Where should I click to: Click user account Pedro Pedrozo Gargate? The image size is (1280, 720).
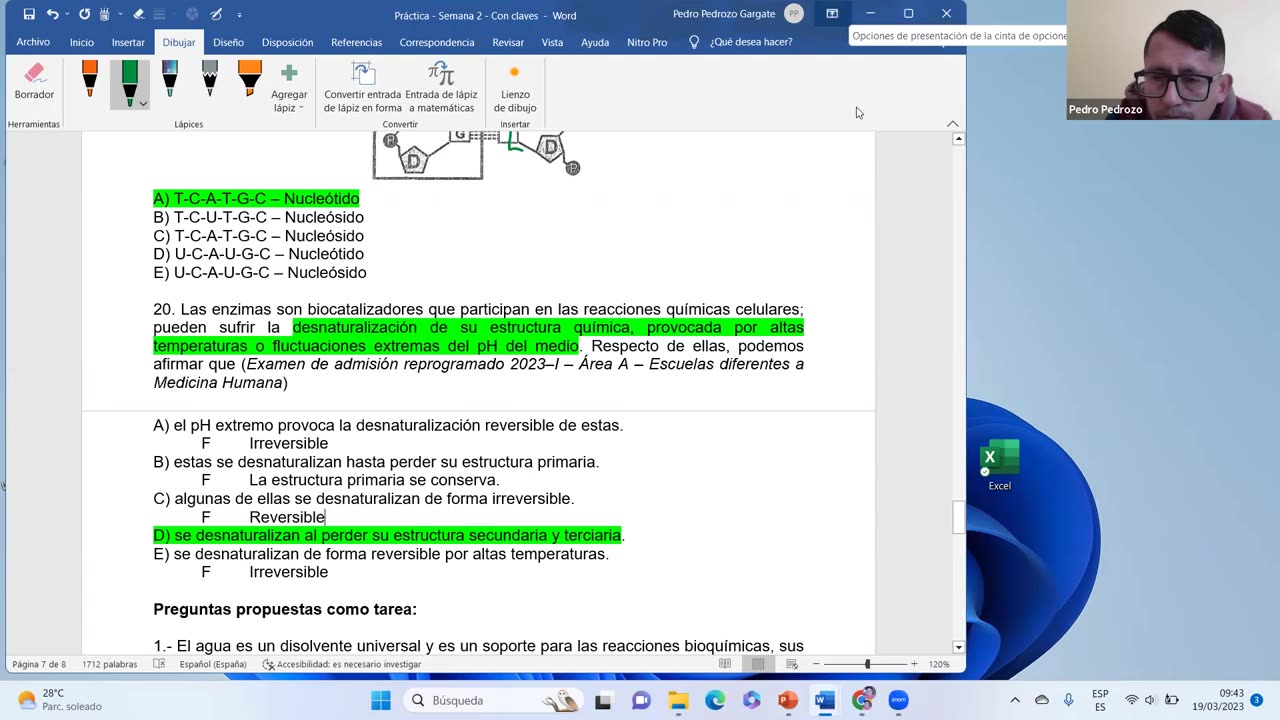pos(737,14)
